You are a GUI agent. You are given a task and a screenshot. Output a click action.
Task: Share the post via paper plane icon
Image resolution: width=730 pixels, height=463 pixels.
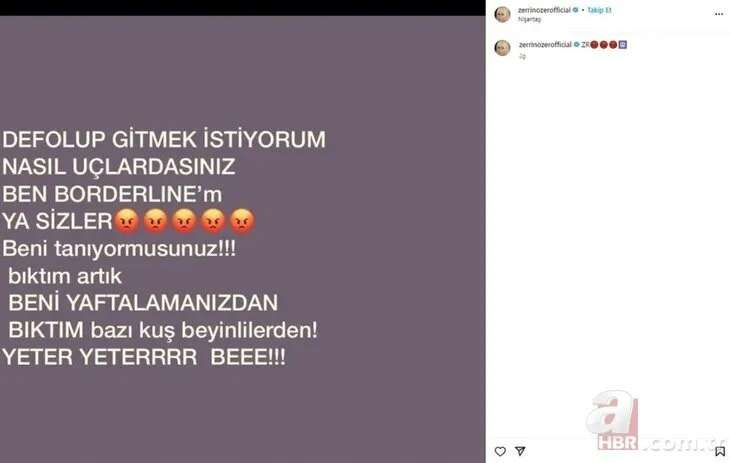tap(520, 451)
